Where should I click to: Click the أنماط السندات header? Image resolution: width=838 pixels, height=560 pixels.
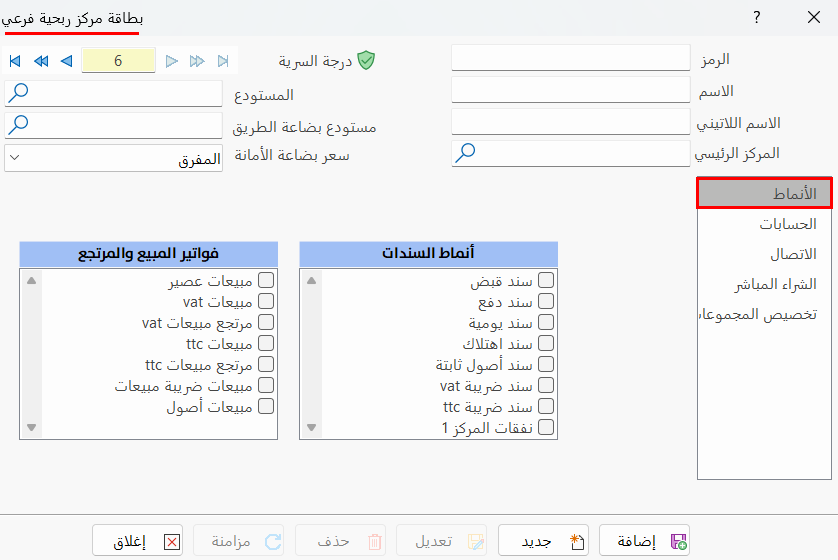click(x=429, y=254)
